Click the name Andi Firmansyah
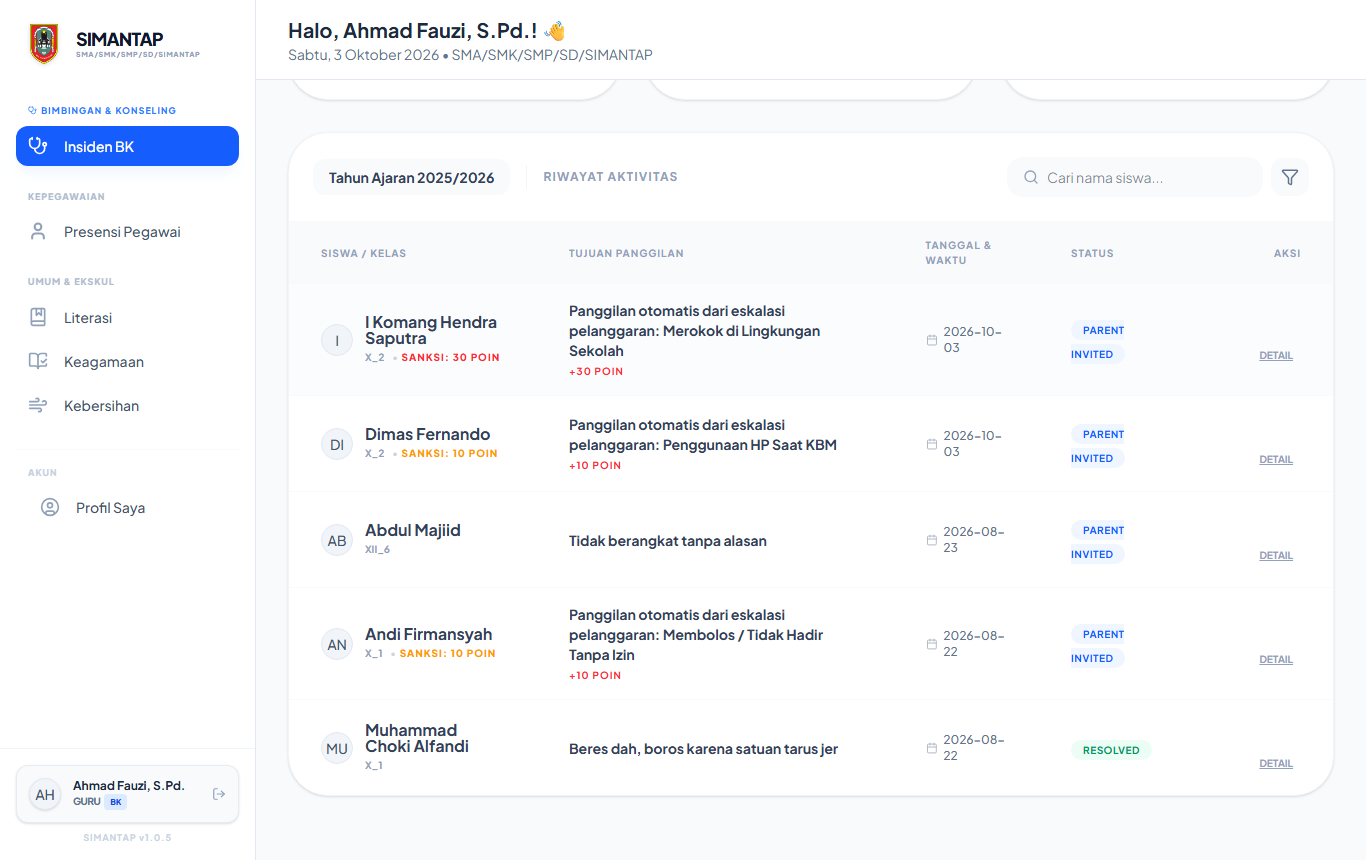1366x860 pixels. 428,634
